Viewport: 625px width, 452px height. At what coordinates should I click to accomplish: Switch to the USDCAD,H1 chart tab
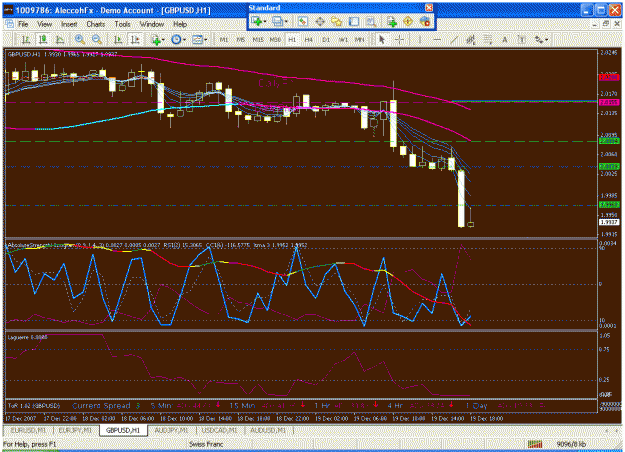(220, 430)
